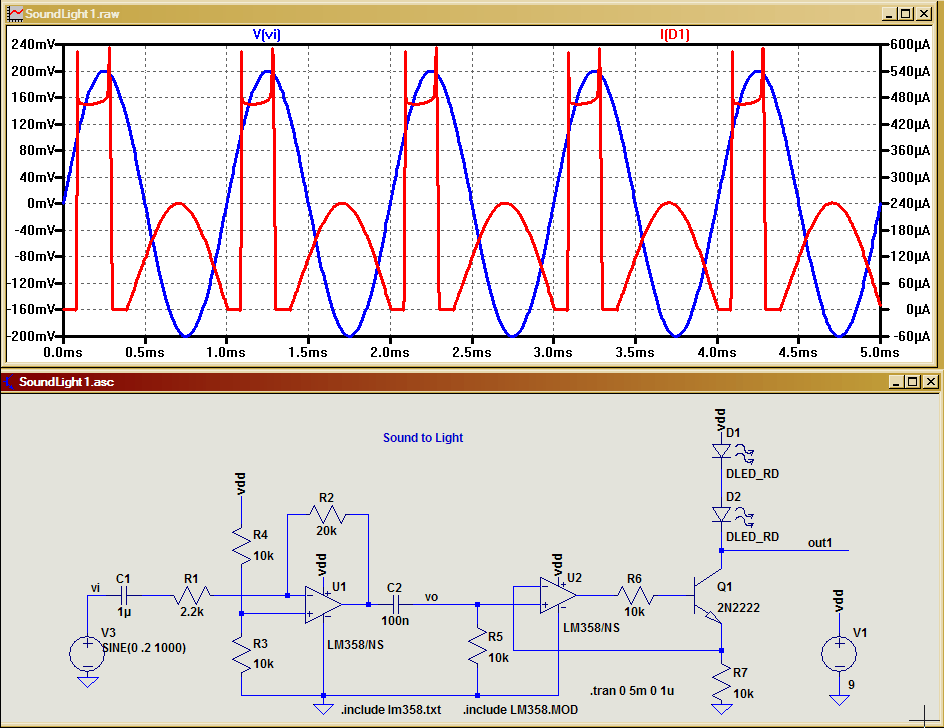This screenshot has height=728, width=944.
Task: Select the C1 capacitor symbol
Action: (124, 596)
